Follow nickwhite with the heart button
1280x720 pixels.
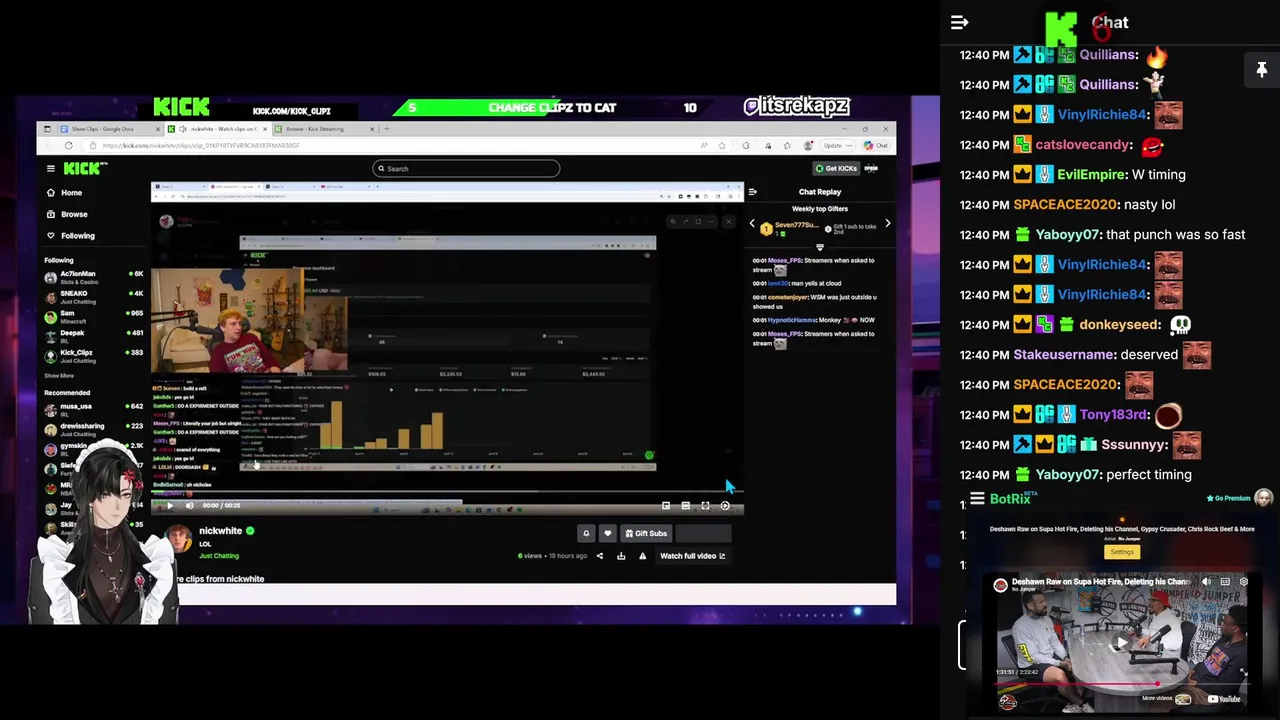click(607, 534)
